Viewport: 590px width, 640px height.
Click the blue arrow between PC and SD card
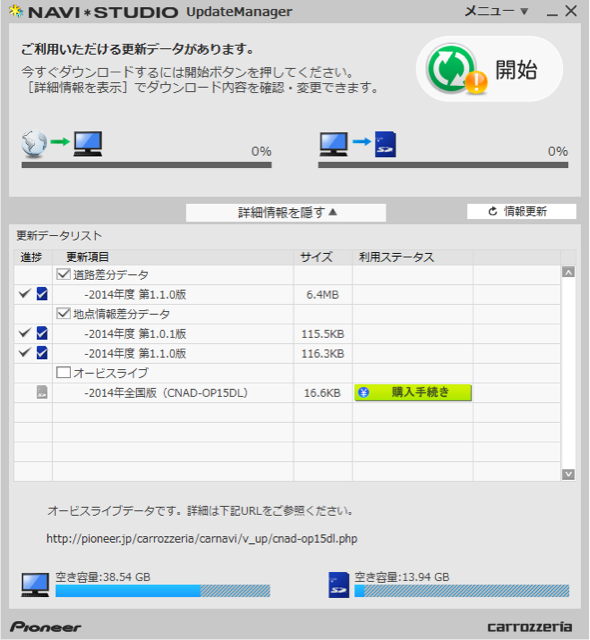click(362, 142)
